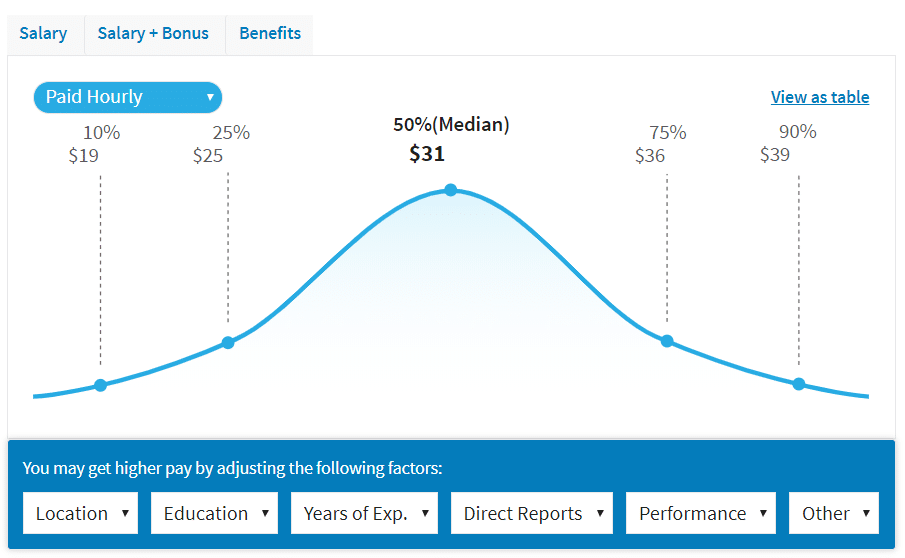Open the Education dropdown
The image size is (905, 558).
pyautogui.click(x=214, y=513)
